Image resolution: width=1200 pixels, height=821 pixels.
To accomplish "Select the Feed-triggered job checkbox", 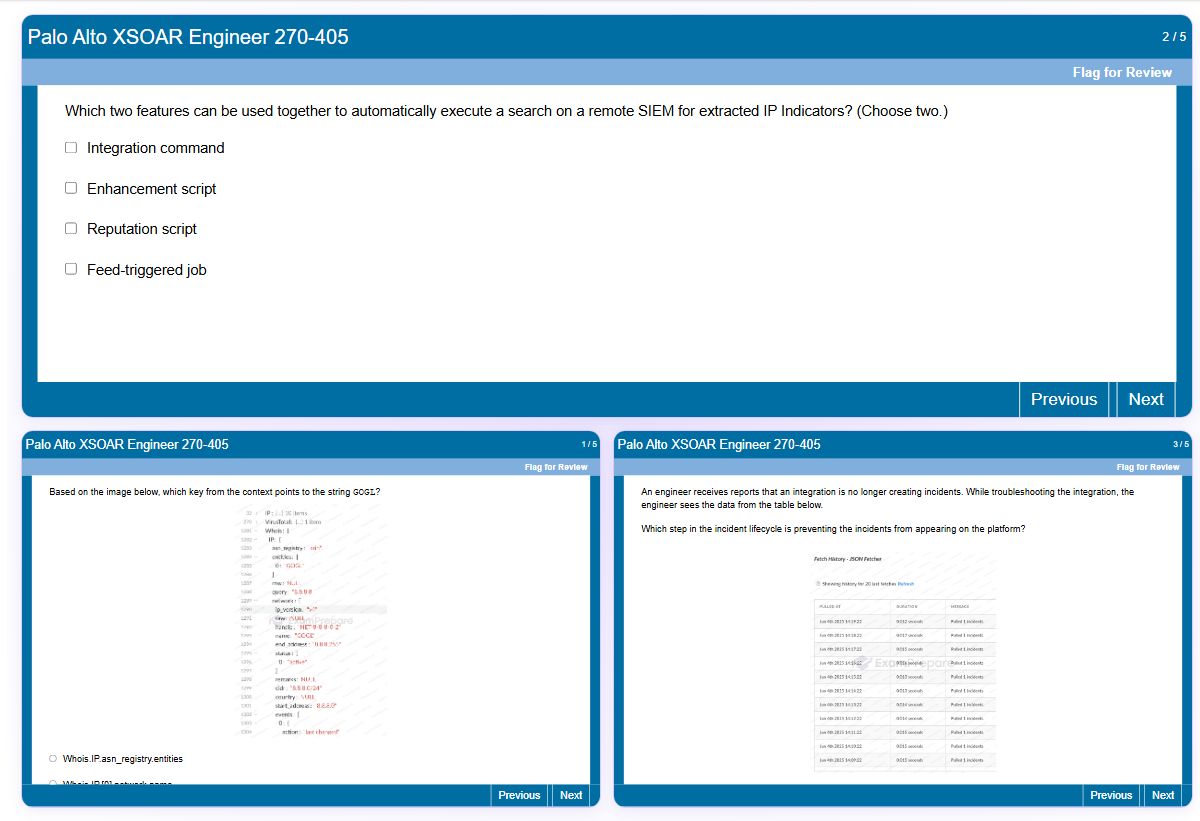I will coord(71,269).
